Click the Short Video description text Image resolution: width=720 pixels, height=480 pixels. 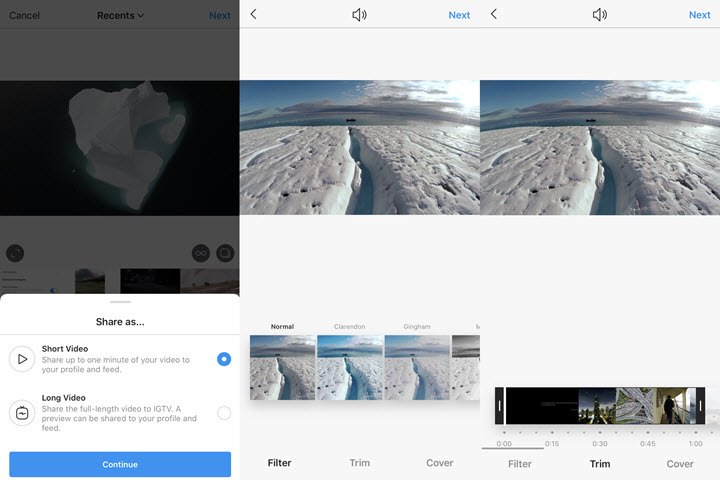[x=115, y=365]
